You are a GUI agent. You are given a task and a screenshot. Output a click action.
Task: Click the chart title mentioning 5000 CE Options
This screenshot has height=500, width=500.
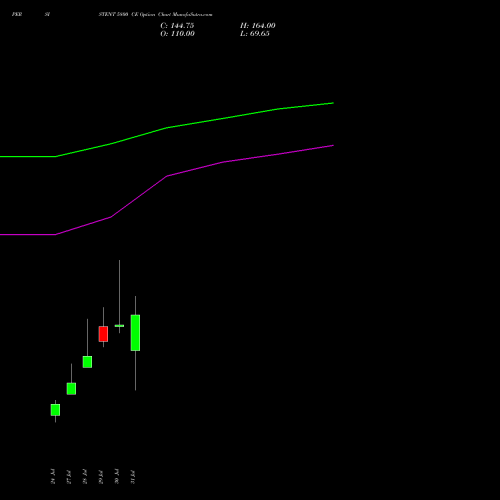coord(155,15)
